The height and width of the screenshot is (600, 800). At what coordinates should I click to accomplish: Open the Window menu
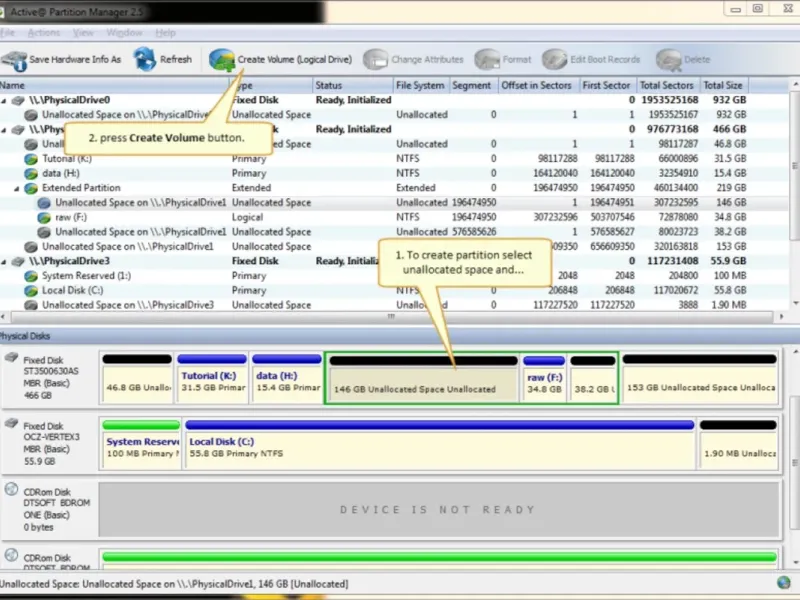124,33
